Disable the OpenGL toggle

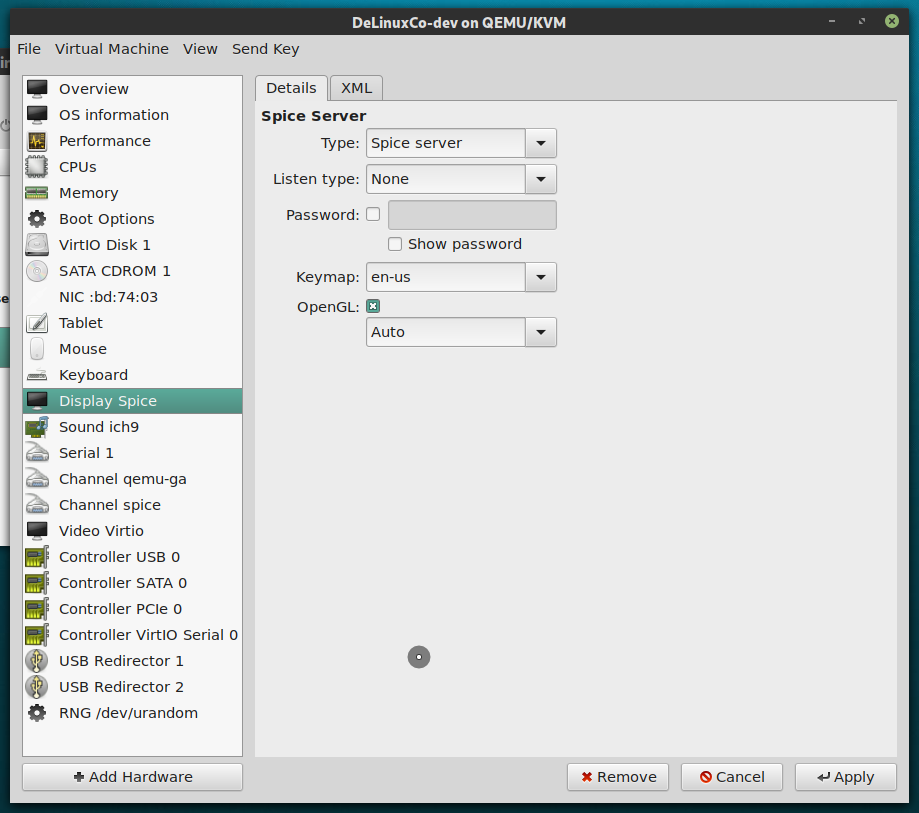(372, 305)
